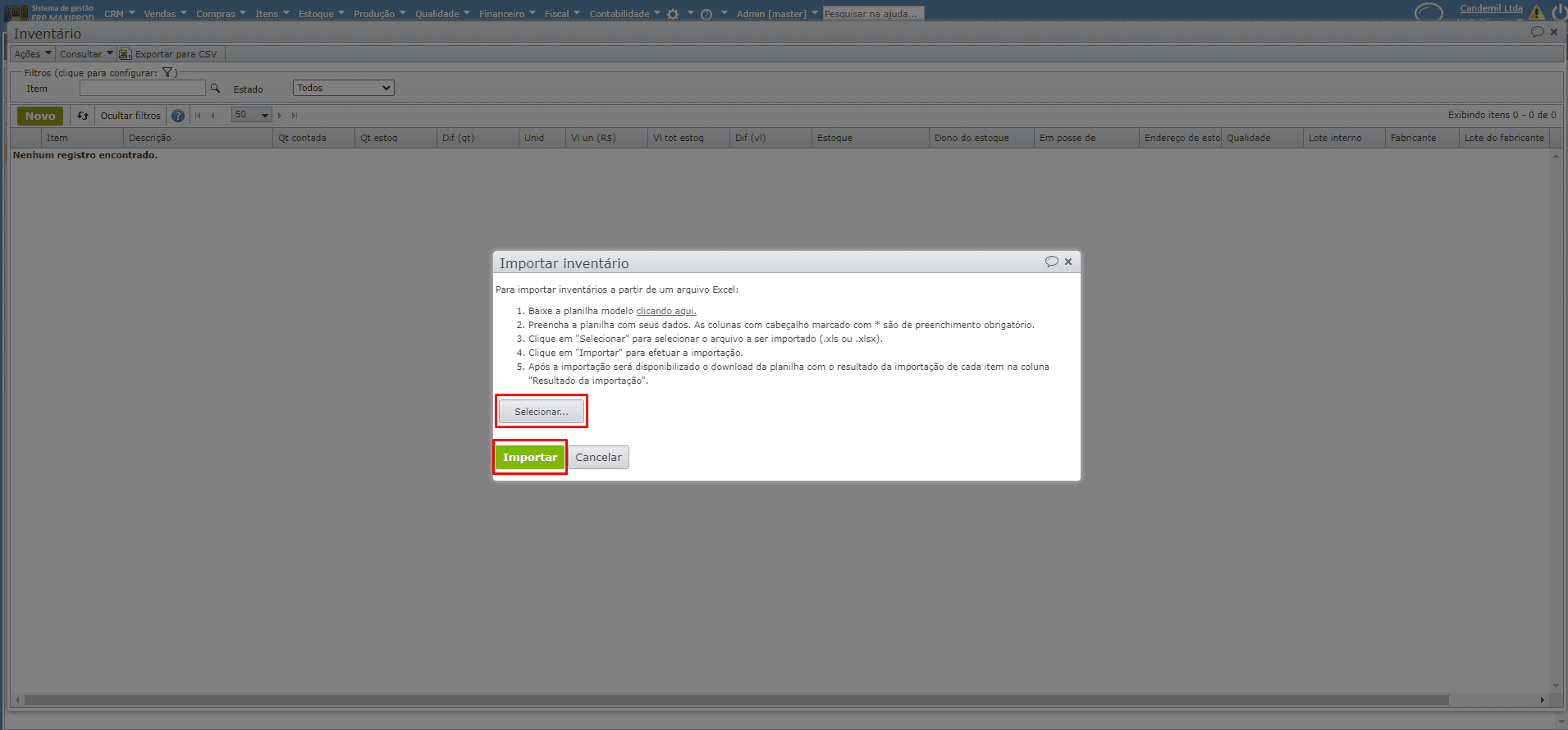Sort by the Vl un (R$) column header

pos(606,138)
